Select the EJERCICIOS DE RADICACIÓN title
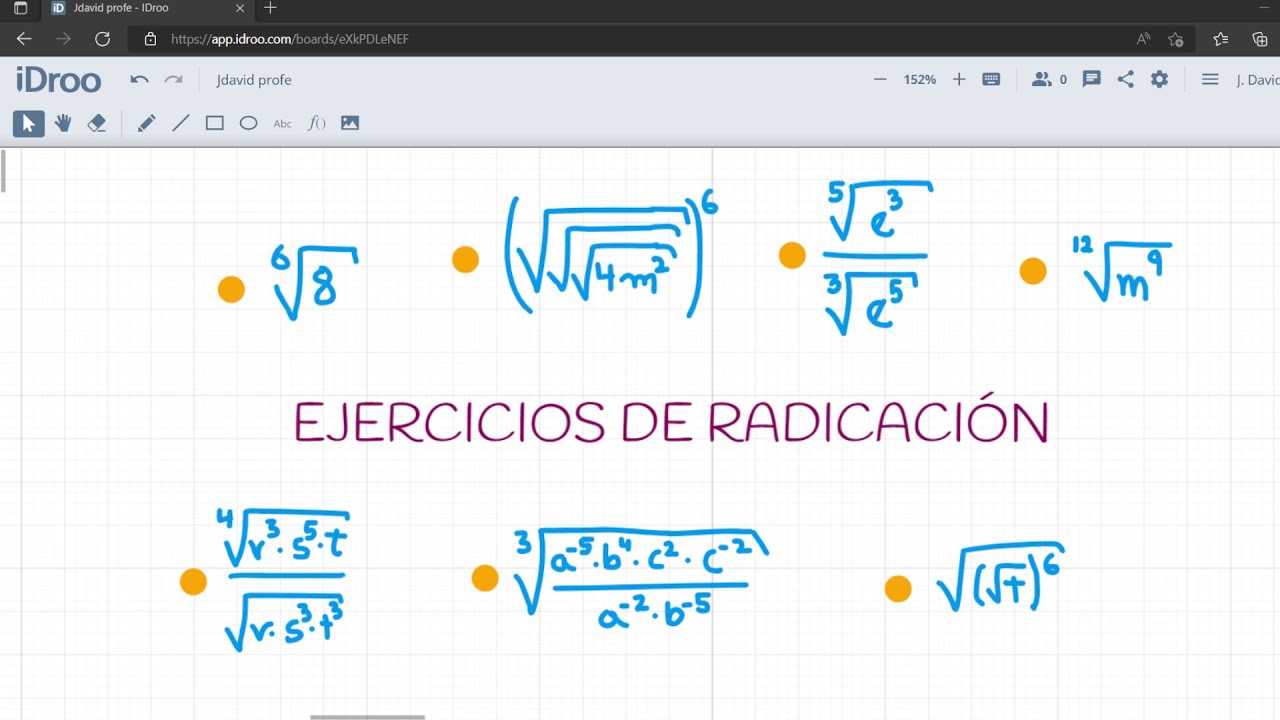The width and height of the screenshot is (1280, 720). click(671, 420)
